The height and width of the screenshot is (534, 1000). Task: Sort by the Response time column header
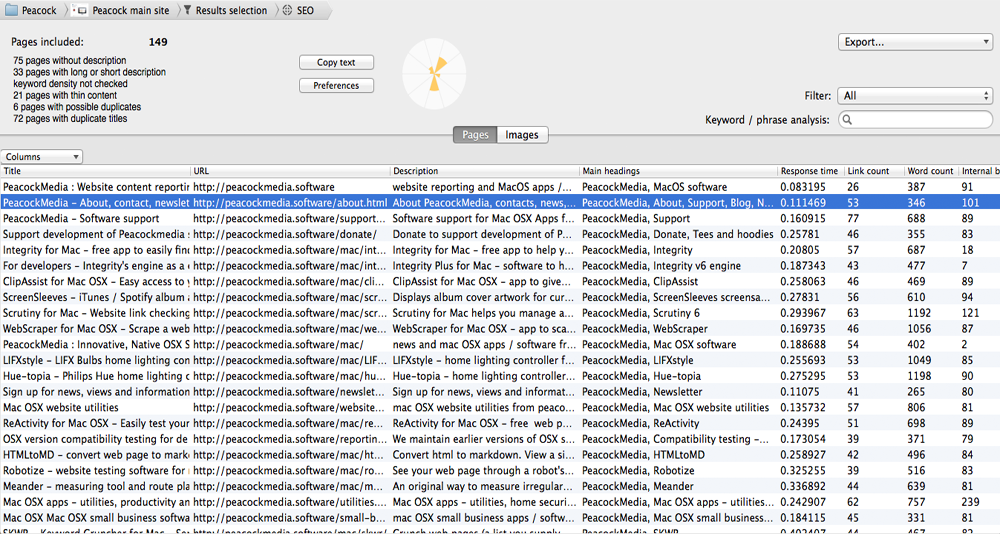click(809, 171)
